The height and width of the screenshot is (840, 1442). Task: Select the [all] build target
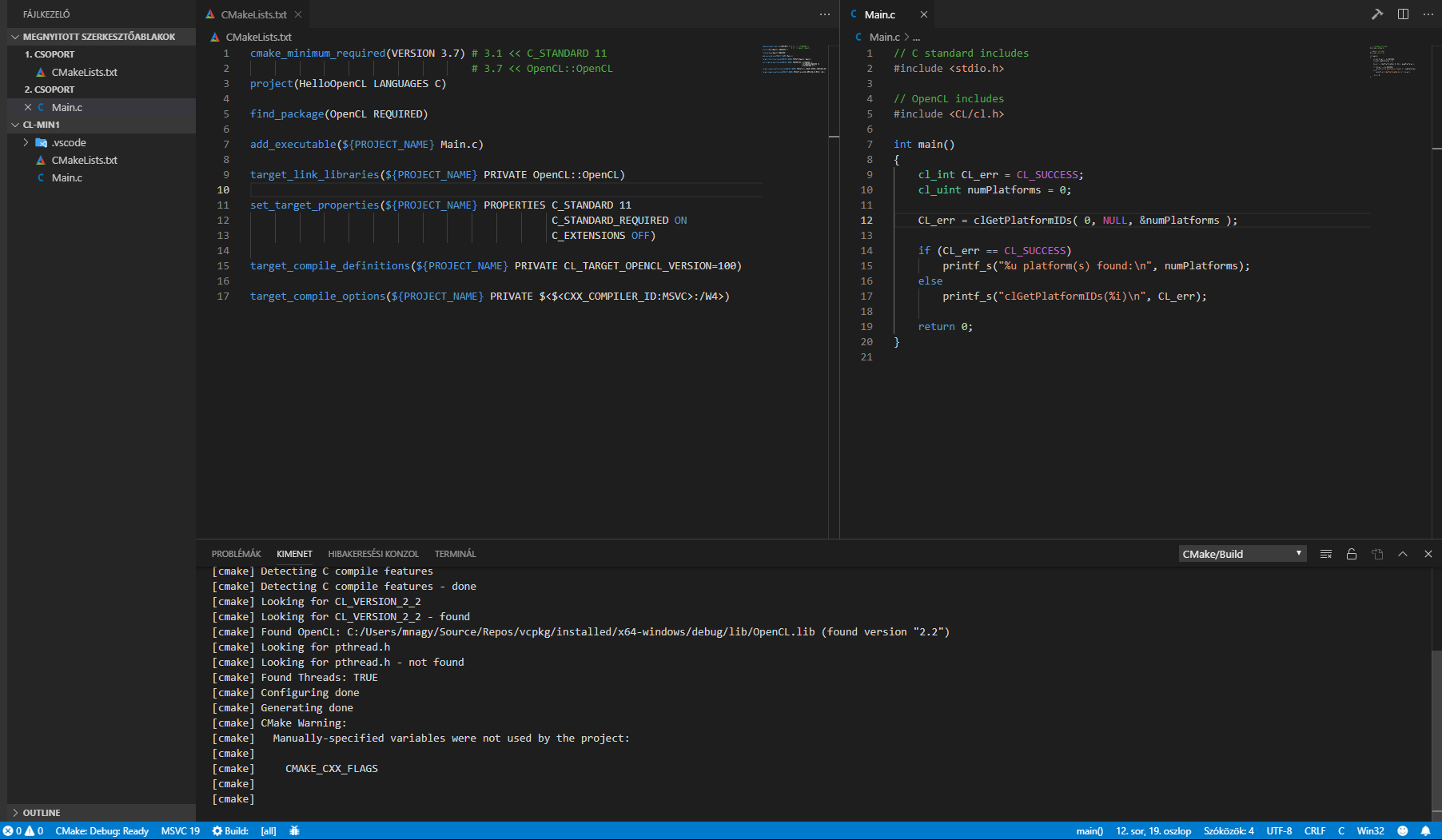pos(269,831)
